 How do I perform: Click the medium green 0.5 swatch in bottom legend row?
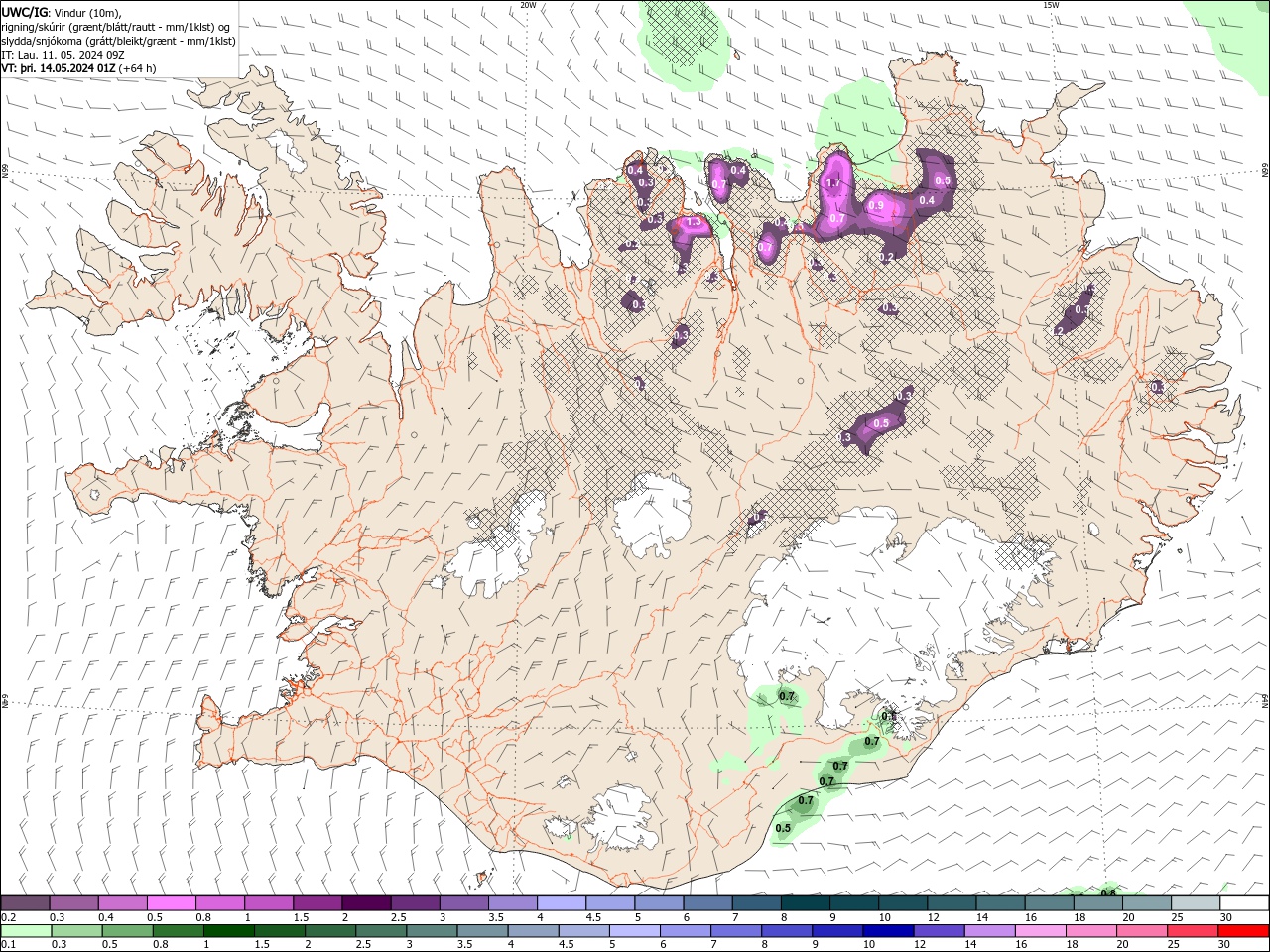(127, 931)
